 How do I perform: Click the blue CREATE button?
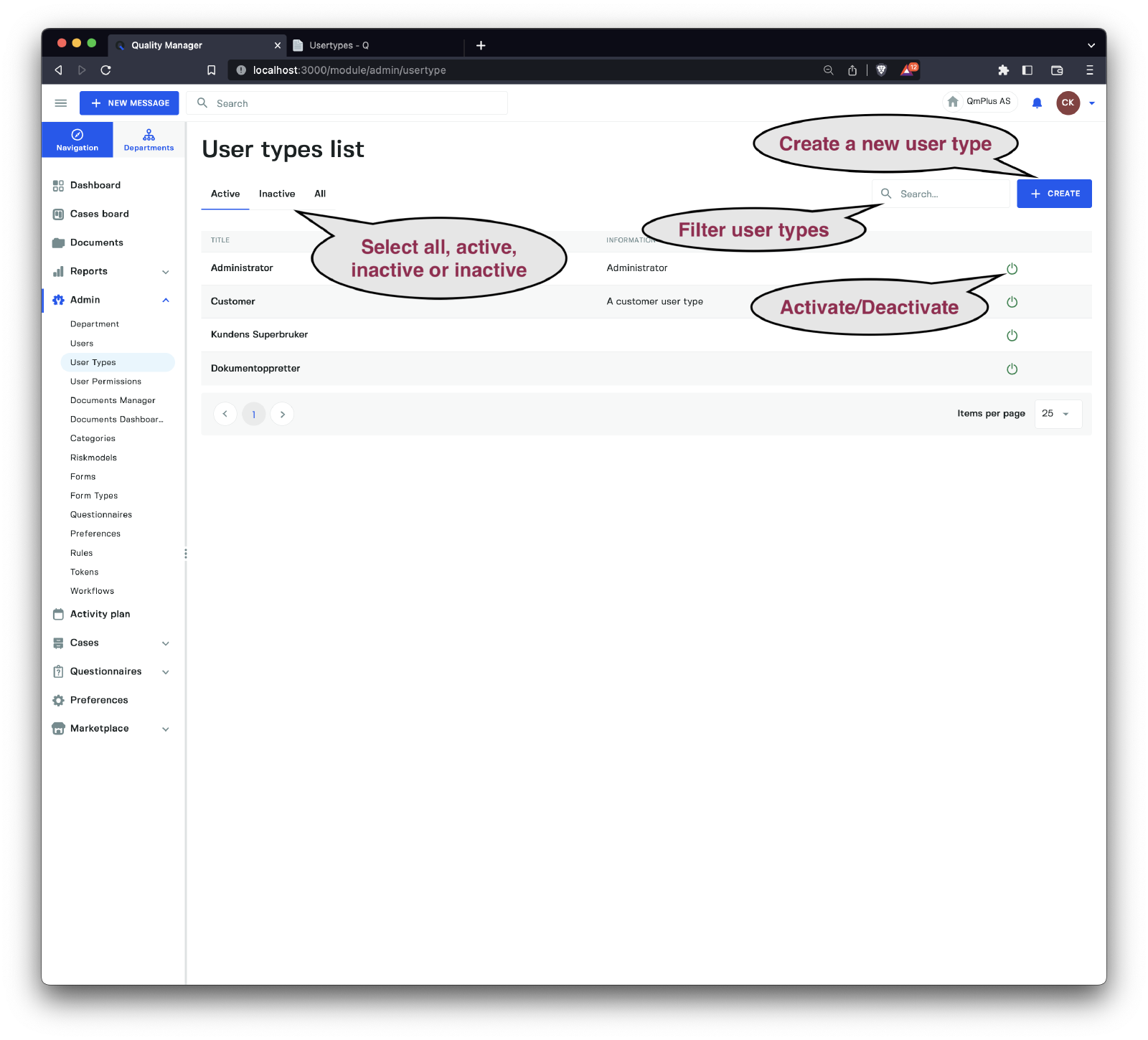click(1054, 194)
